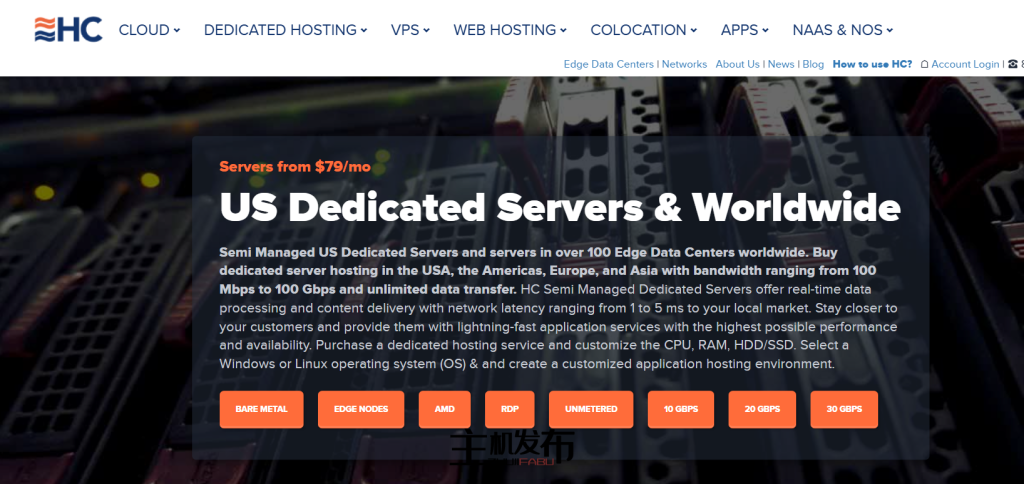Viewport: 1024px width, 484px height.
Task: Visit the About Us page
Action: 738,64
